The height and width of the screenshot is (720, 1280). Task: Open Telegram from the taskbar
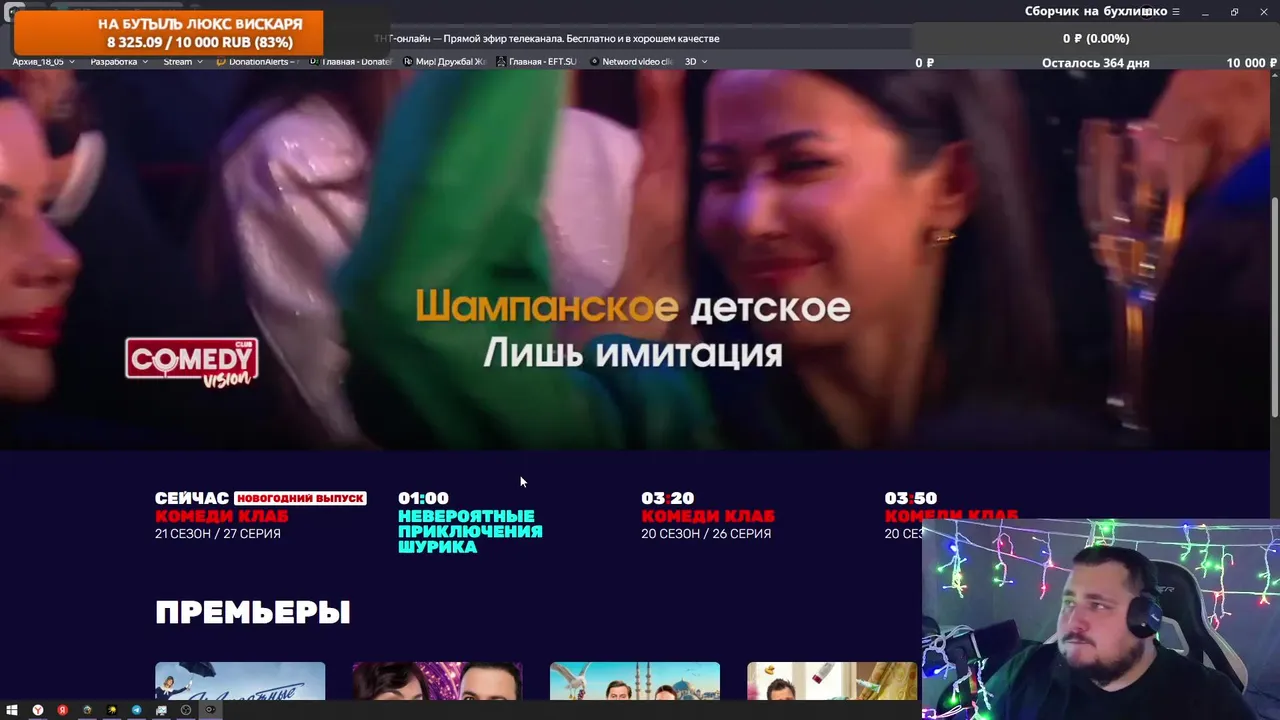click(x=137, y=710)
